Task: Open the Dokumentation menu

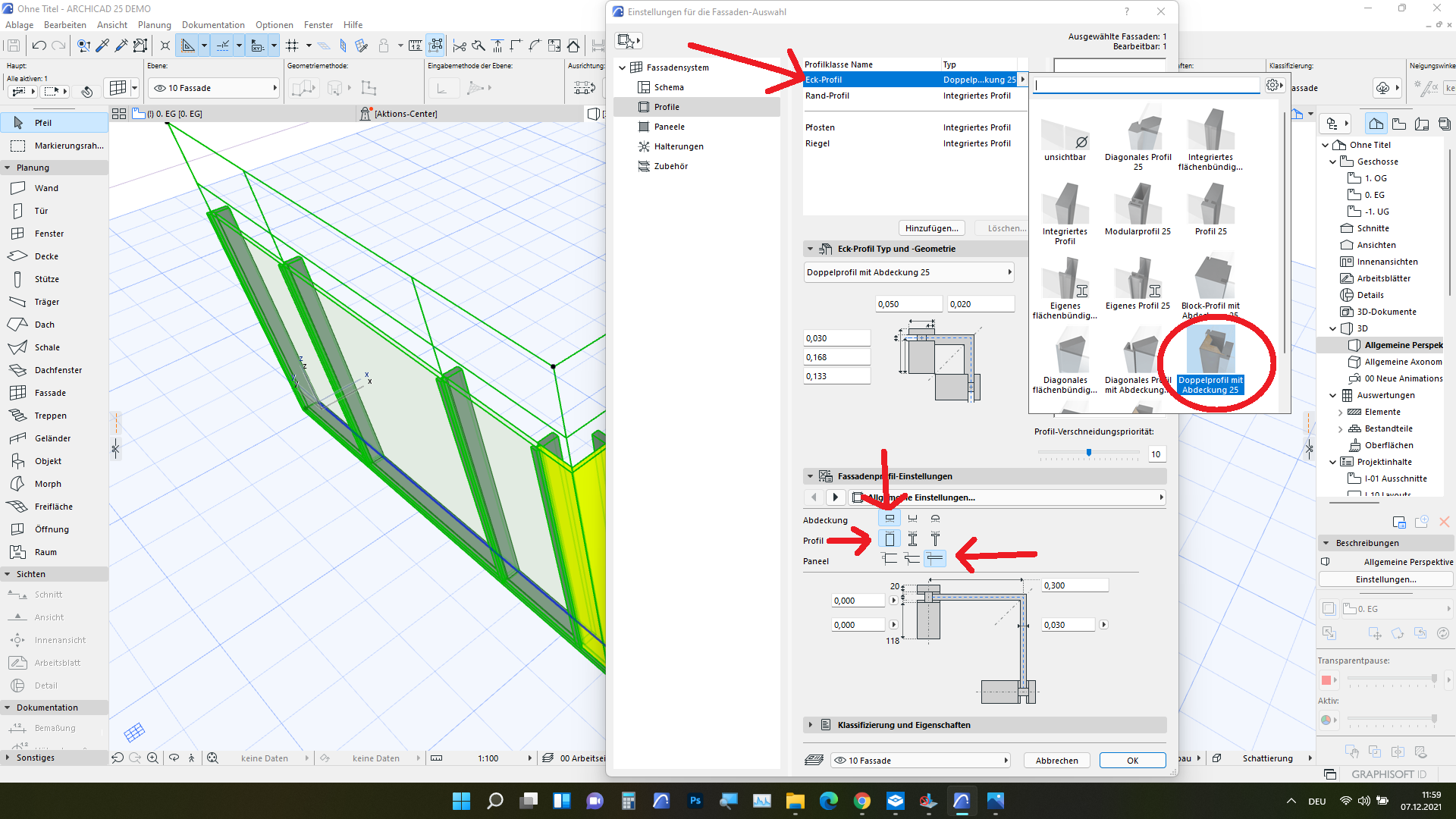Action: tap(213, 25)
